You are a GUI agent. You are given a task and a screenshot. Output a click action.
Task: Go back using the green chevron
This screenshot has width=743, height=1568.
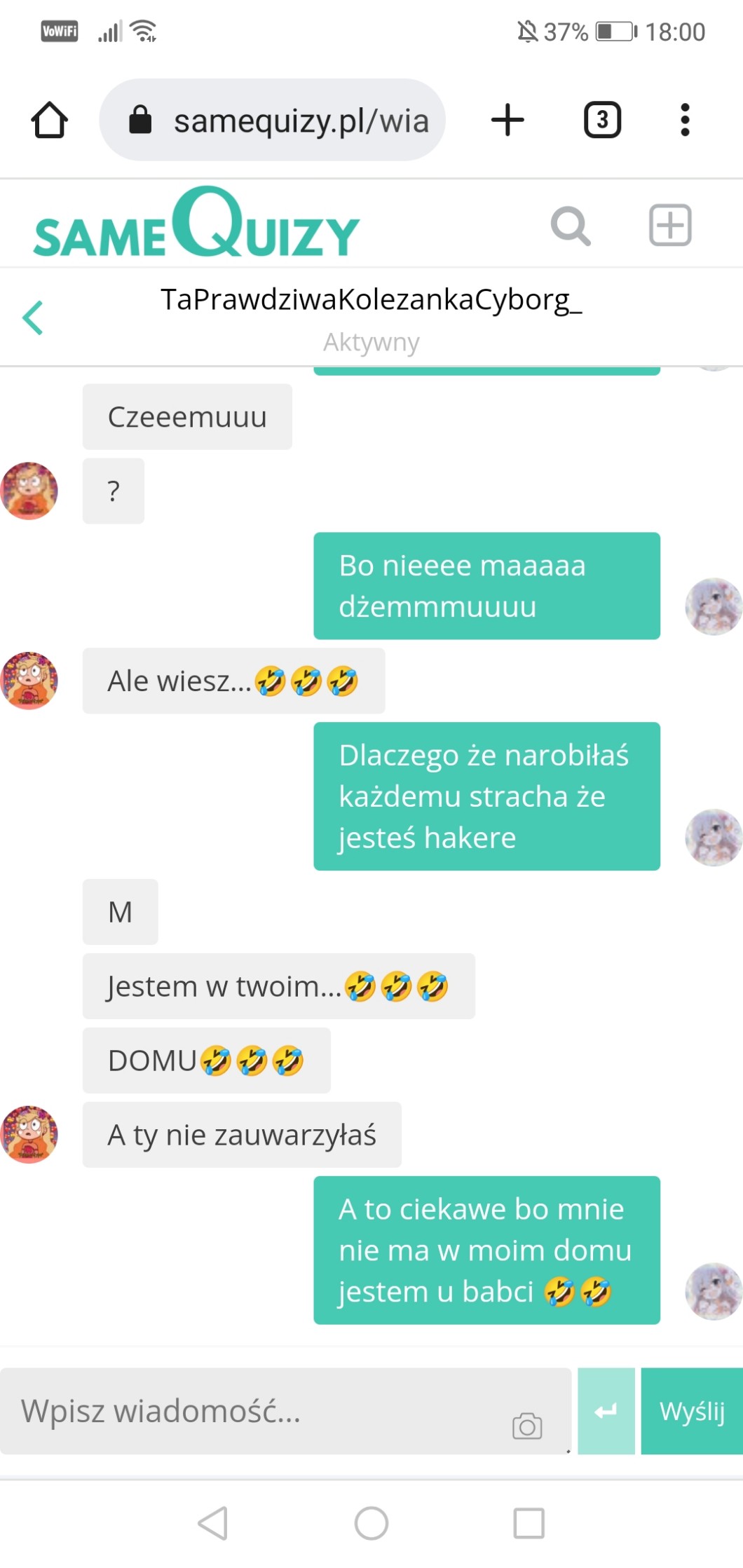coord(33,318)
